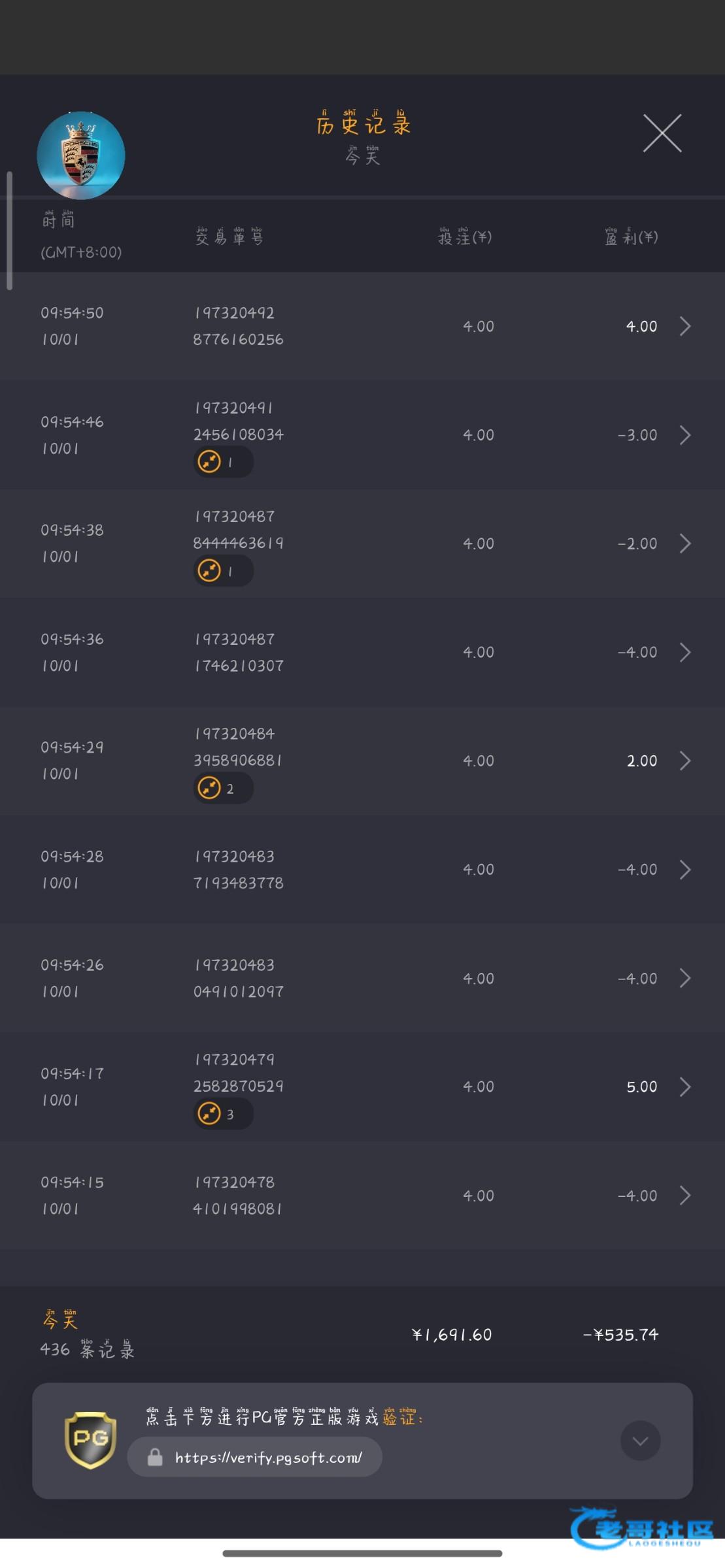Click the 436 条记录 summary text
Viewport: 725px width, 1568px height.
coord(88,1349)
